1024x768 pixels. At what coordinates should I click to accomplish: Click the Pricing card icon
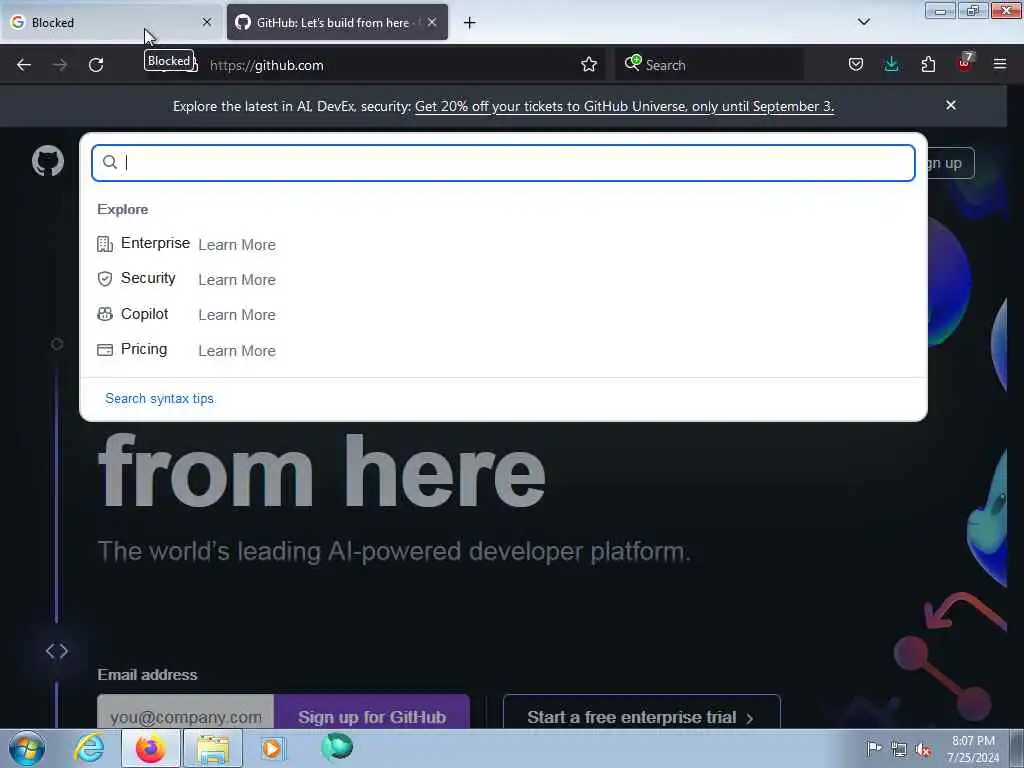[104, 350]
